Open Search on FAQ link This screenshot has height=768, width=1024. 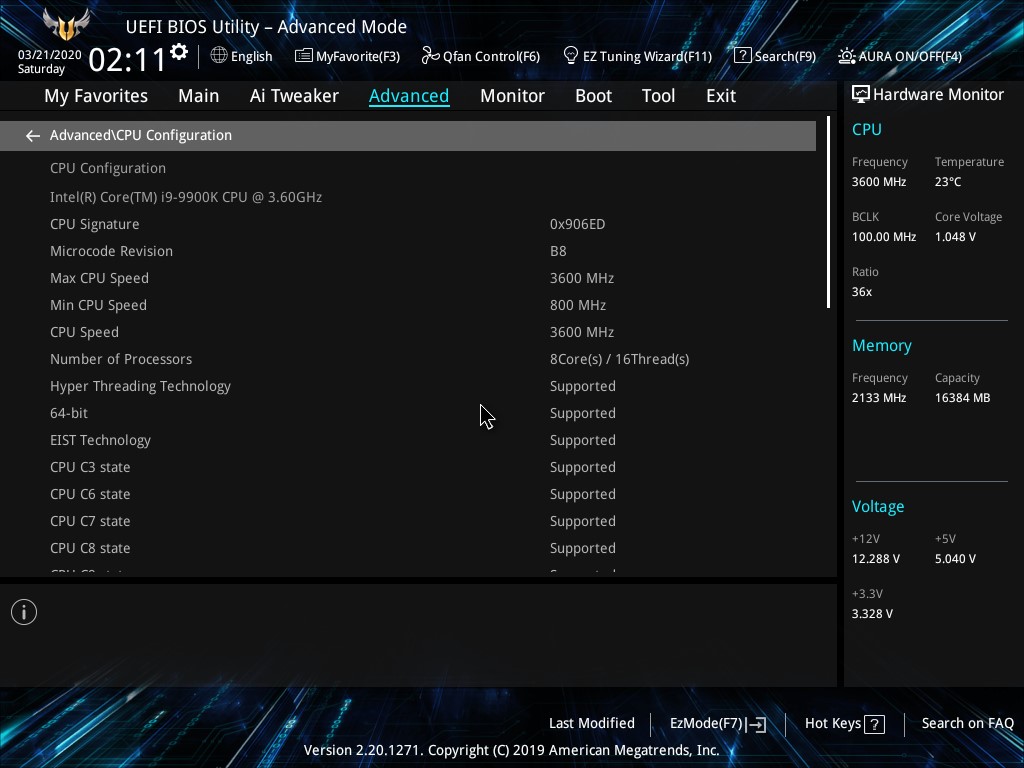pos(967,723)
